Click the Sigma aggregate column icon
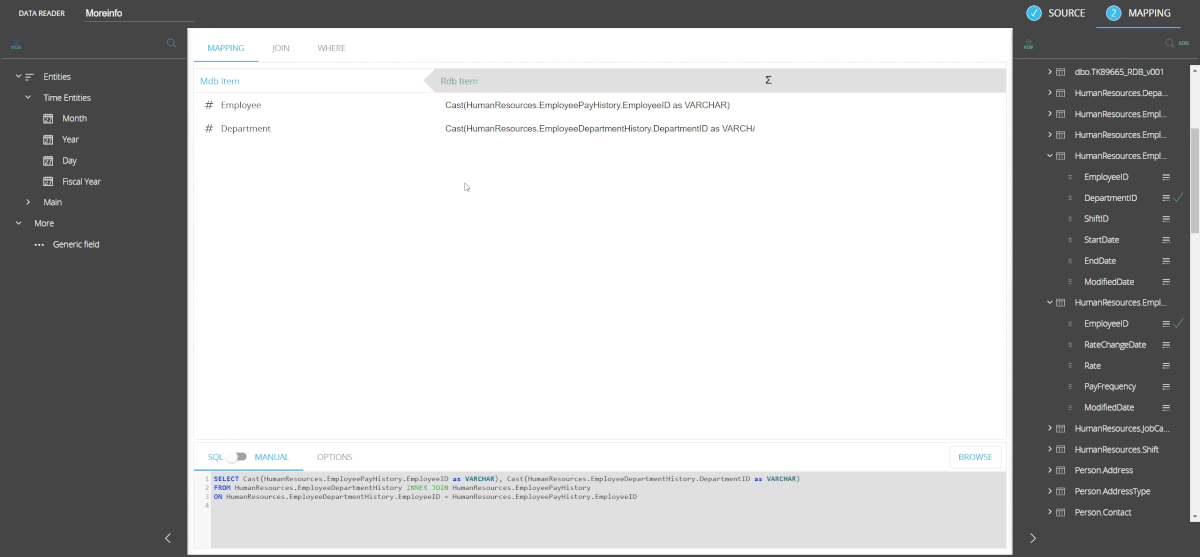The height and width of the screenshot is (557, 1200). 768,80
